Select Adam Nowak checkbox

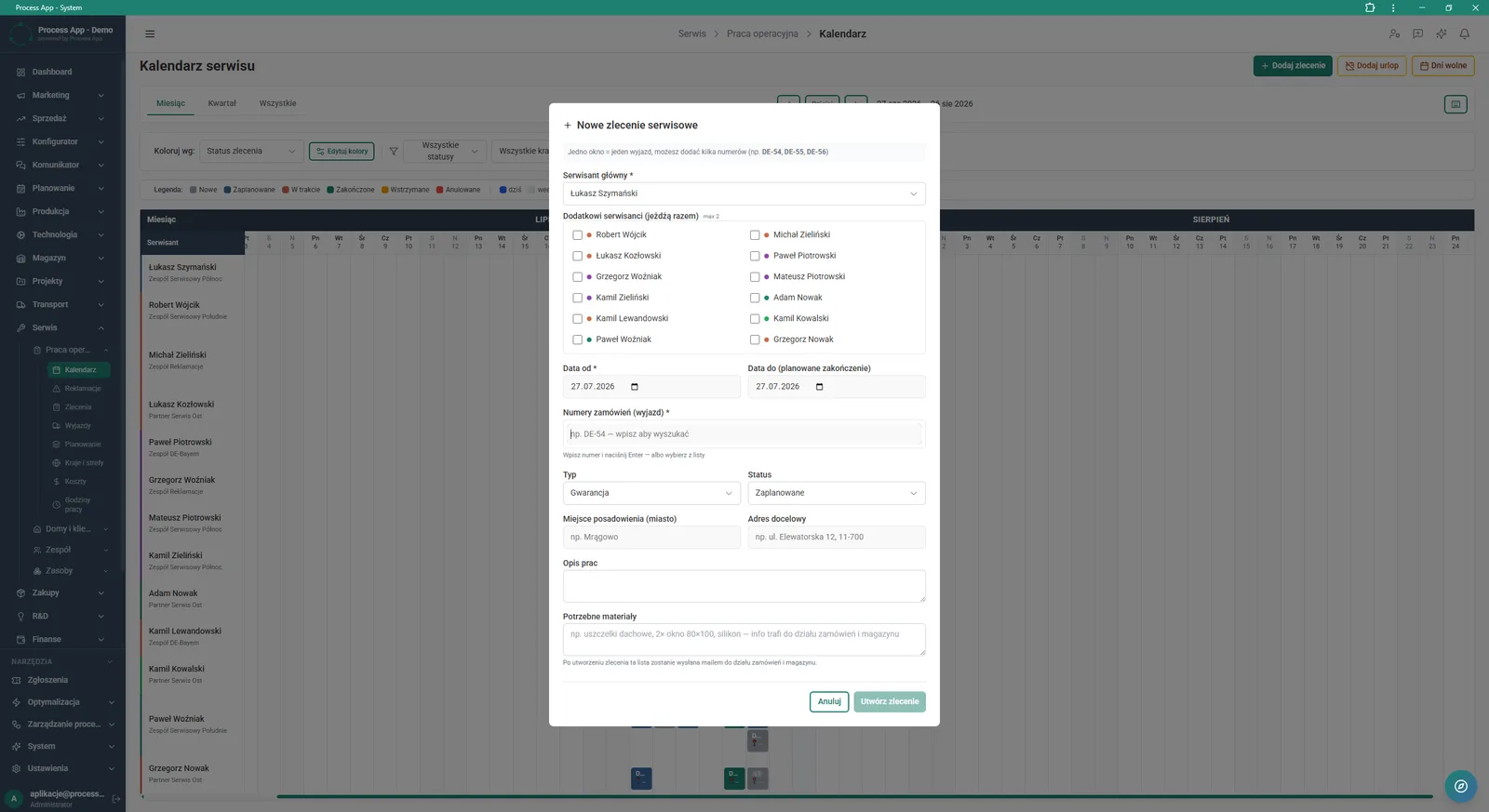click(x=755, y=298)
